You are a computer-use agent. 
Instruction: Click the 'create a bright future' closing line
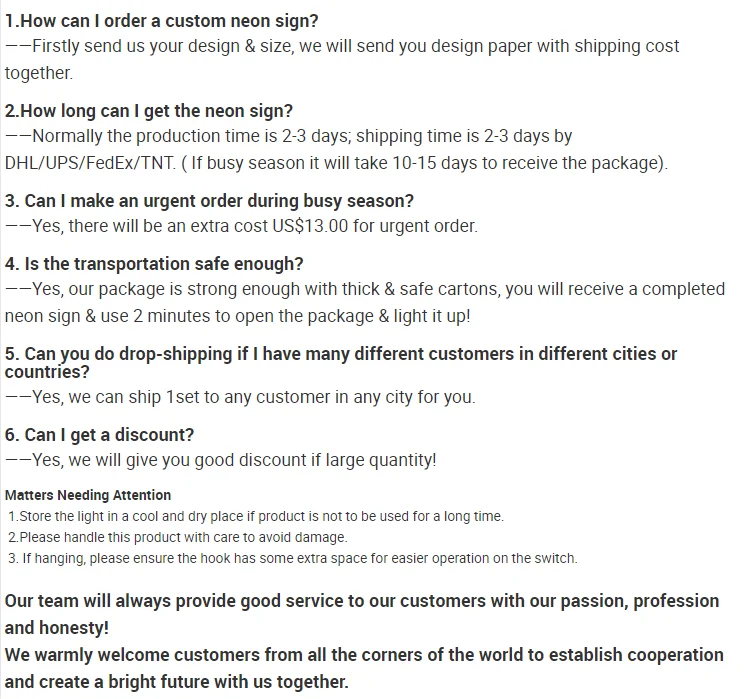pos(177,682)
